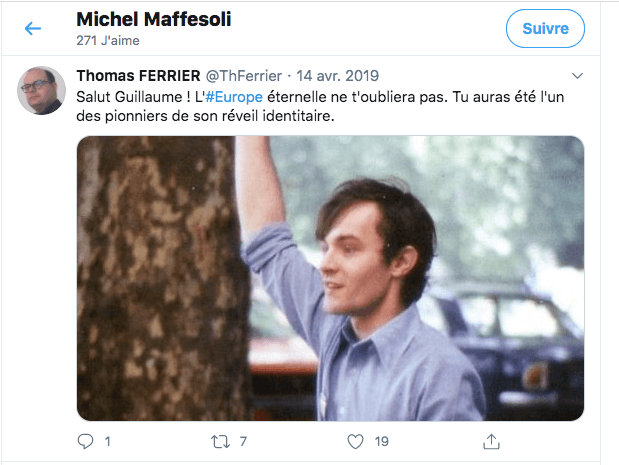
Task: Open the tweet's attached photo
Action: [330, 278]
